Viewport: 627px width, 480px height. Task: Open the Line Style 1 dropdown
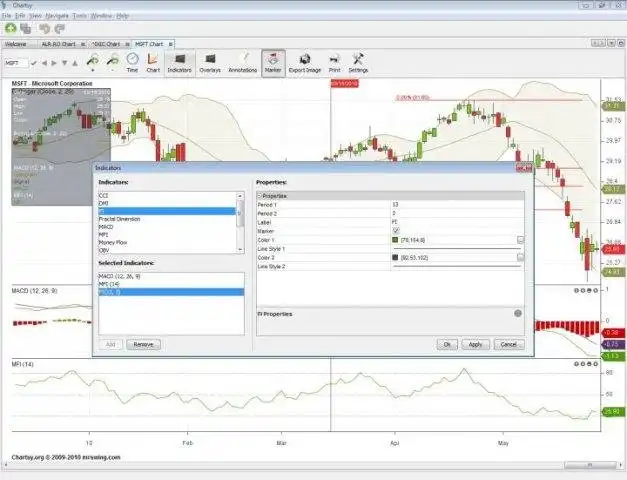457,249
